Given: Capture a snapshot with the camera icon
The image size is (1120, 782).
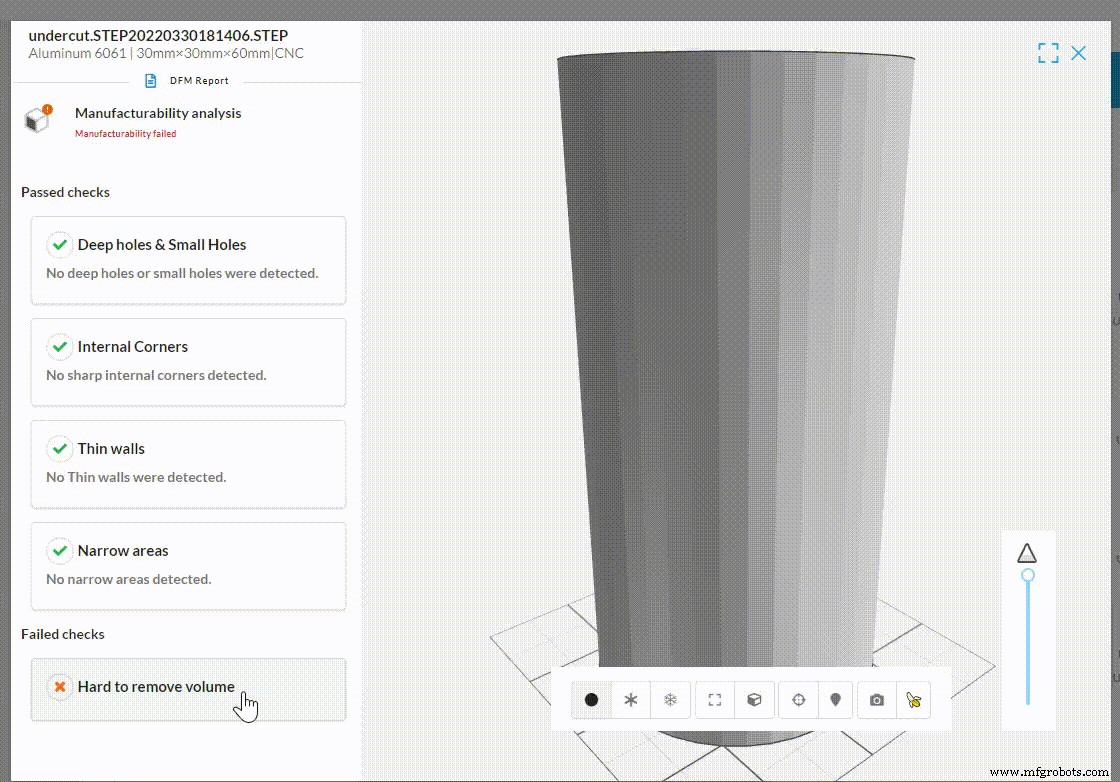Looking at the screenshot, I should (x=876, y=700).
